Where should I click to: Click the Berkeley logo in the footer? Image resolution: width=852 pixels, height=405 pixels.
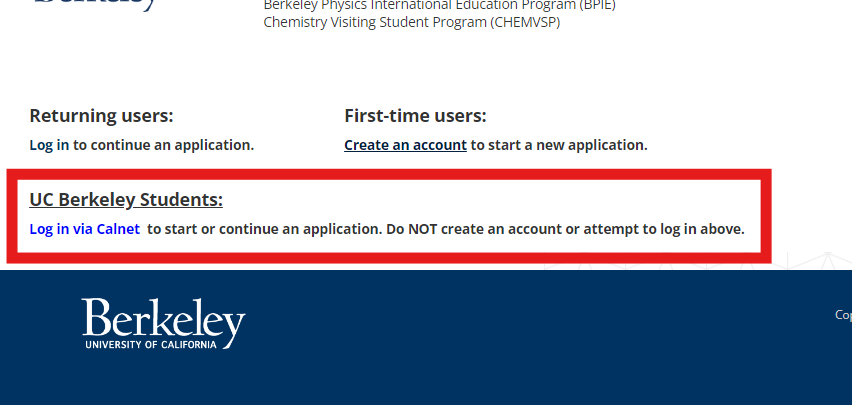[x=163, y=319]
